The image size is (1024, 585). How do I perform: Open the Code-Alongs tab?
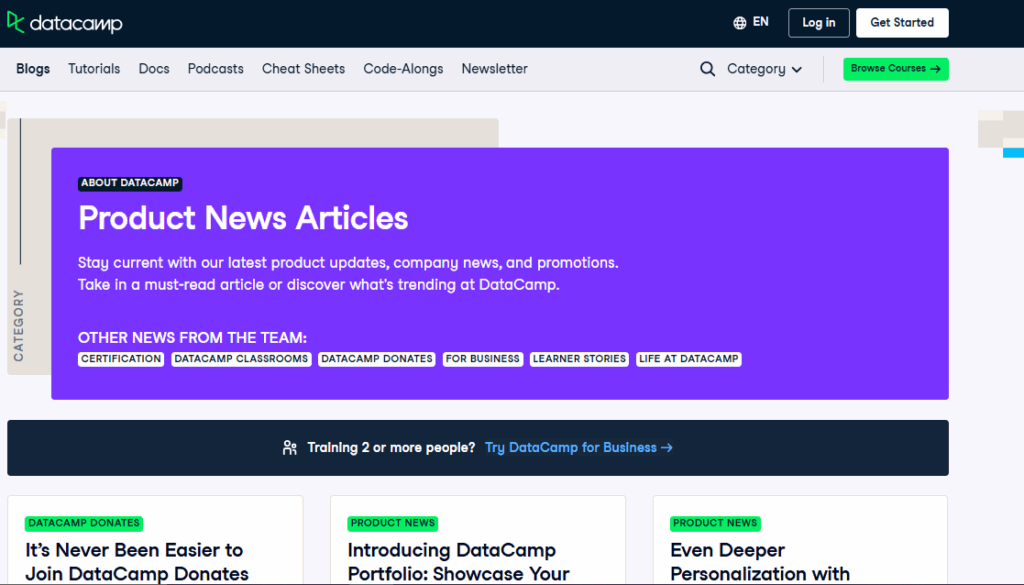tap(403, 69)
